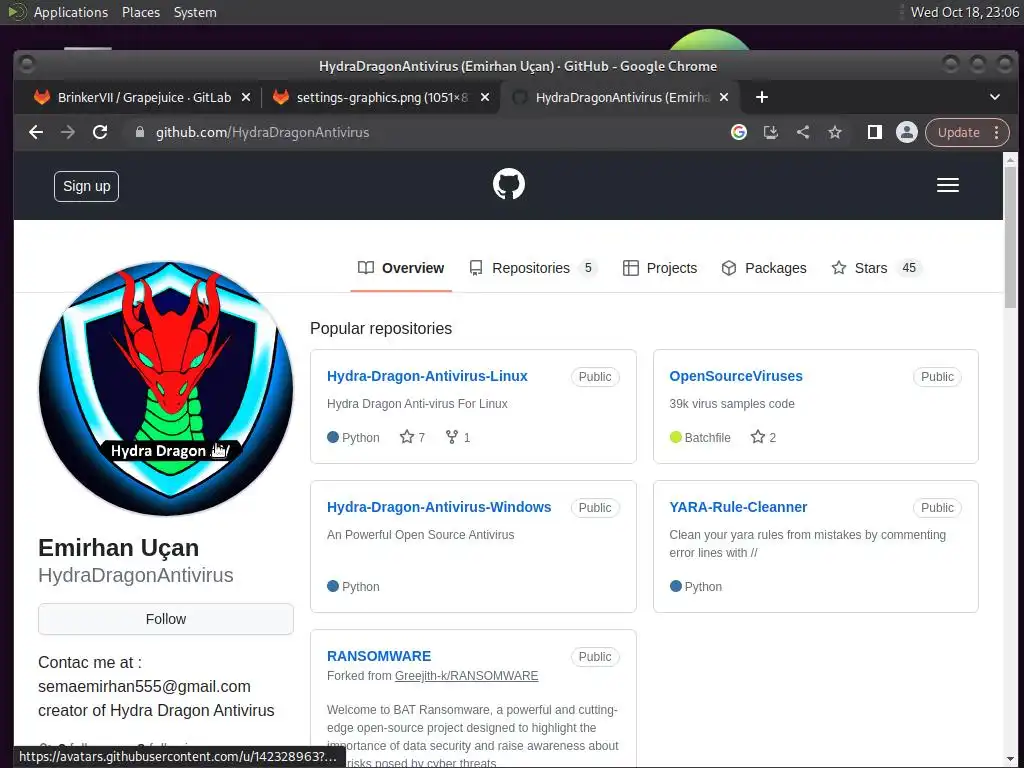This screenshot has height=768, width=1024.
Task: Open the Repositories tab
Action: pyautogui.click(x=533, y=268)
